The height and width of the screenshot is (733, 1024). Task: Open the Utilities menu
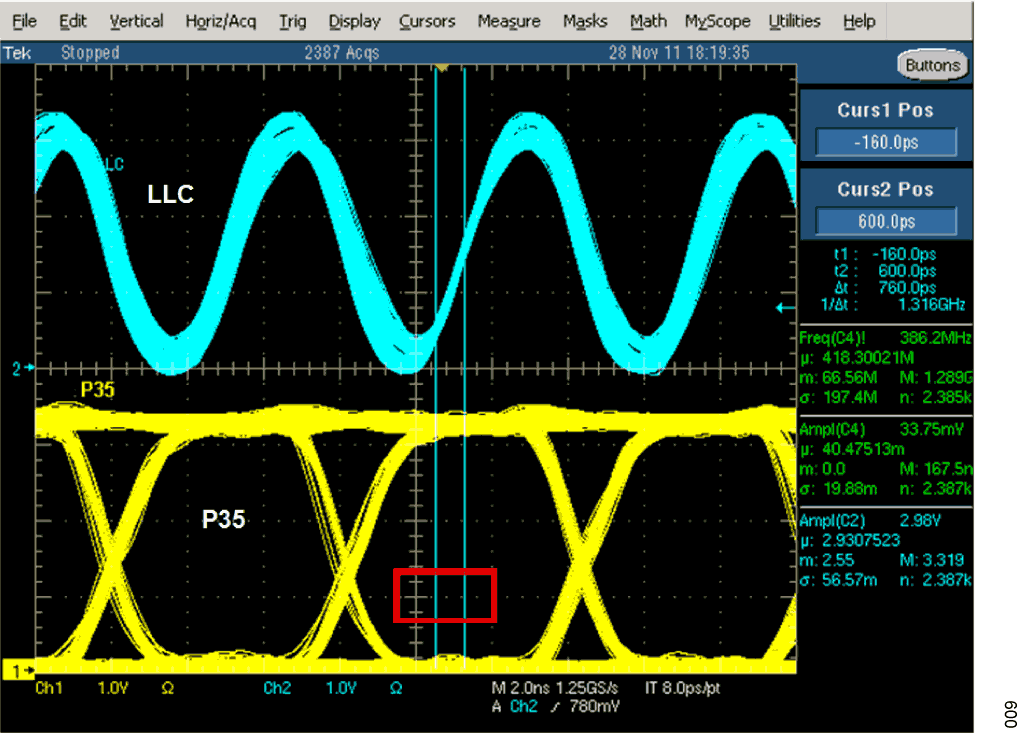click(795, 21)
